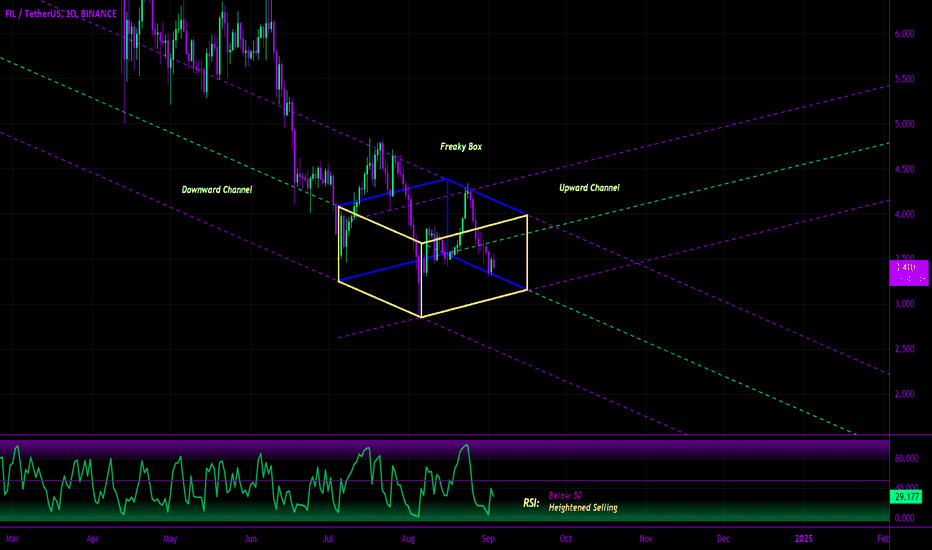Select the RSI: text label

(x=531, y=503)
